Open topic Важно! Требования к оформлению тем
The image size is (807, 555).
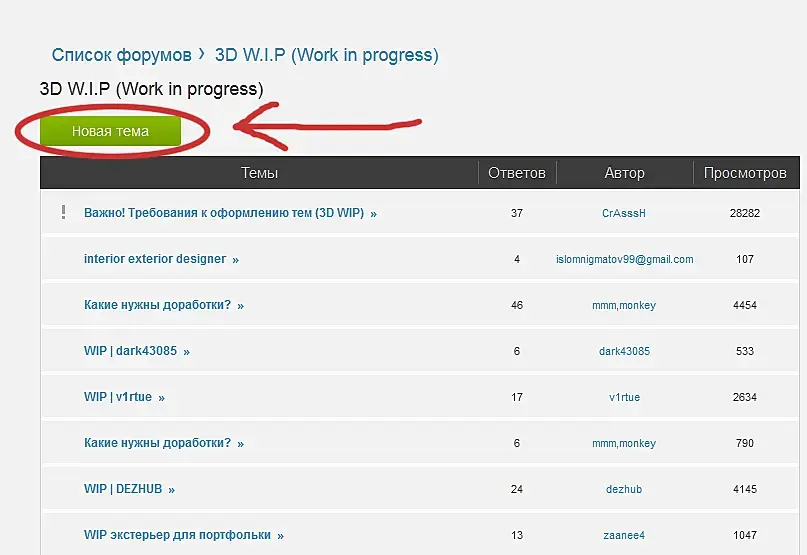tap(224, 213)
